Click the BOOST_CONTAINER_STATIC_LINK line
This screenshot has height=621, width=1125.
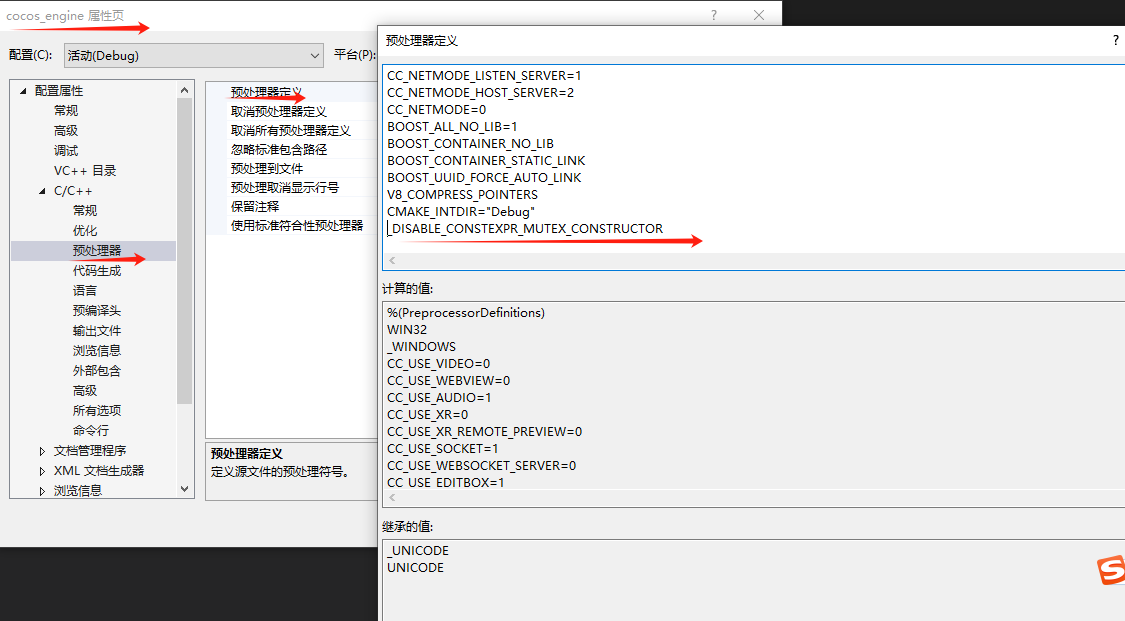coord(486,161)
